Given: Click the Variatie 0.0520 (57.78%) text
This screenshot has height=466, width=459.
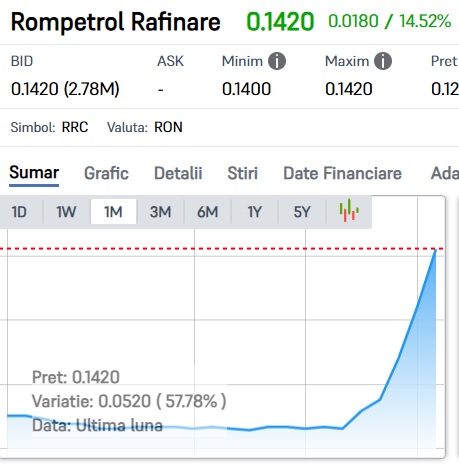Looking at the screenshot, I should click(129, 401).
